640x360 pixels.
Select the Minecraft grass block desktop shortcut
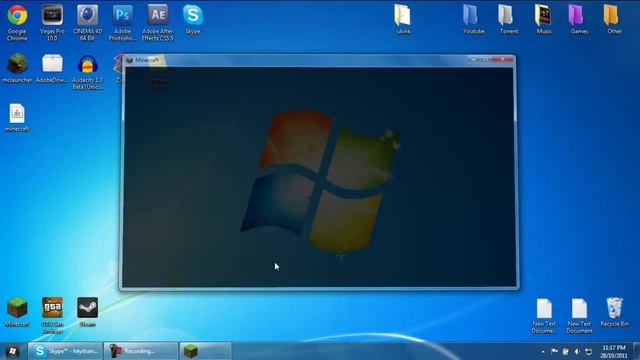point(17,312)
